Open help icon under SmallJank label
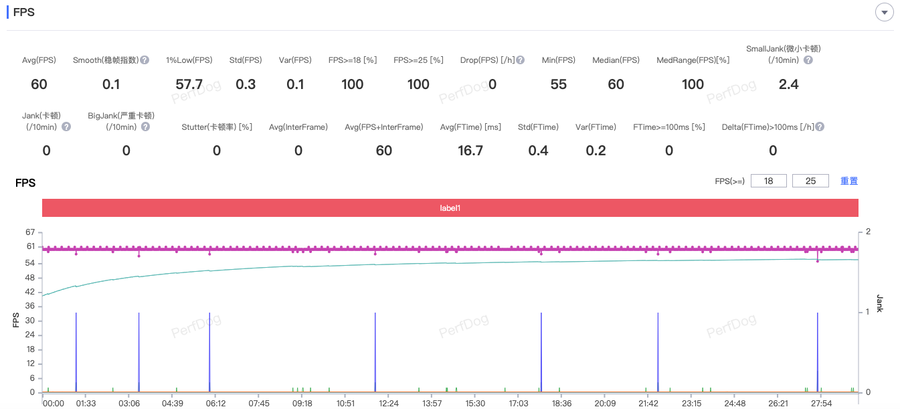Viewport: 900px width, 409px height. (x=808, y=60)
